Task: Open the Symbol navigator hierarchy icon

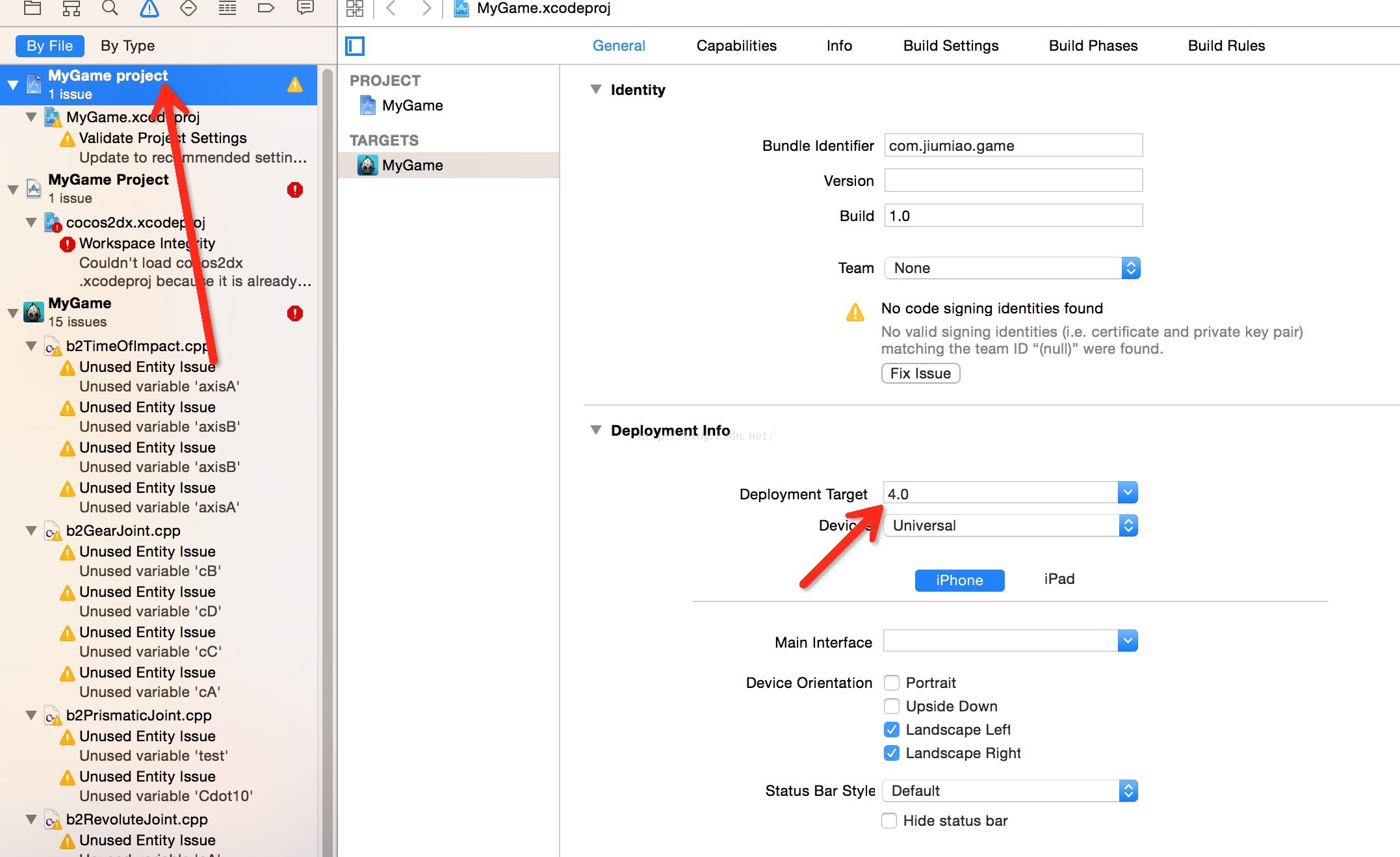Action: (x=71, y=8)
